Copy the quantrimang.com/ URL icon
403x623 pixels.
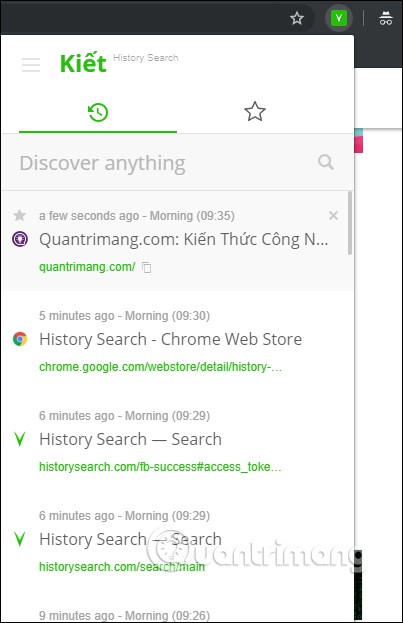(147, 267)
